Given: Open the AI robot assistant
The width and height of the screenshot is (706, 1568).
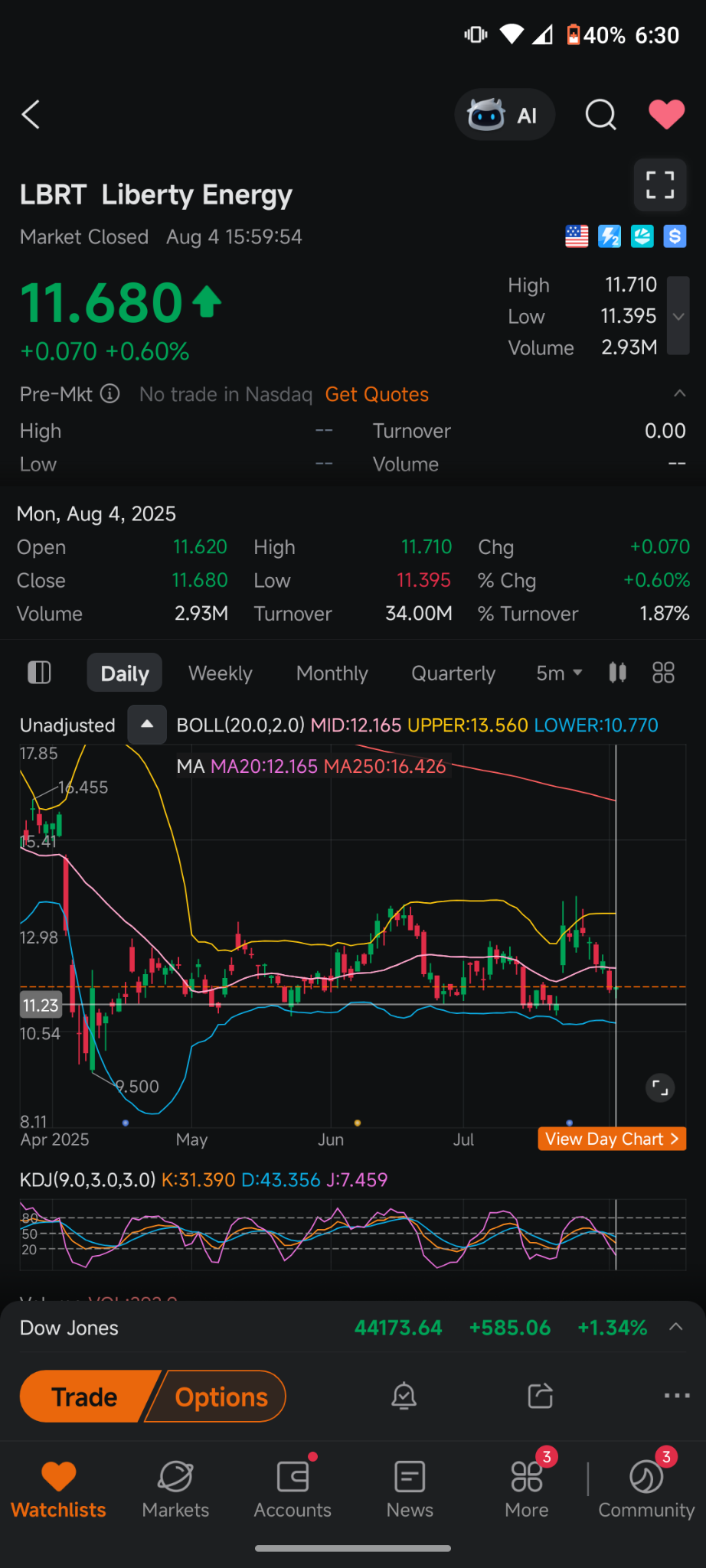Looking at the screenshot, I should 505,115.
